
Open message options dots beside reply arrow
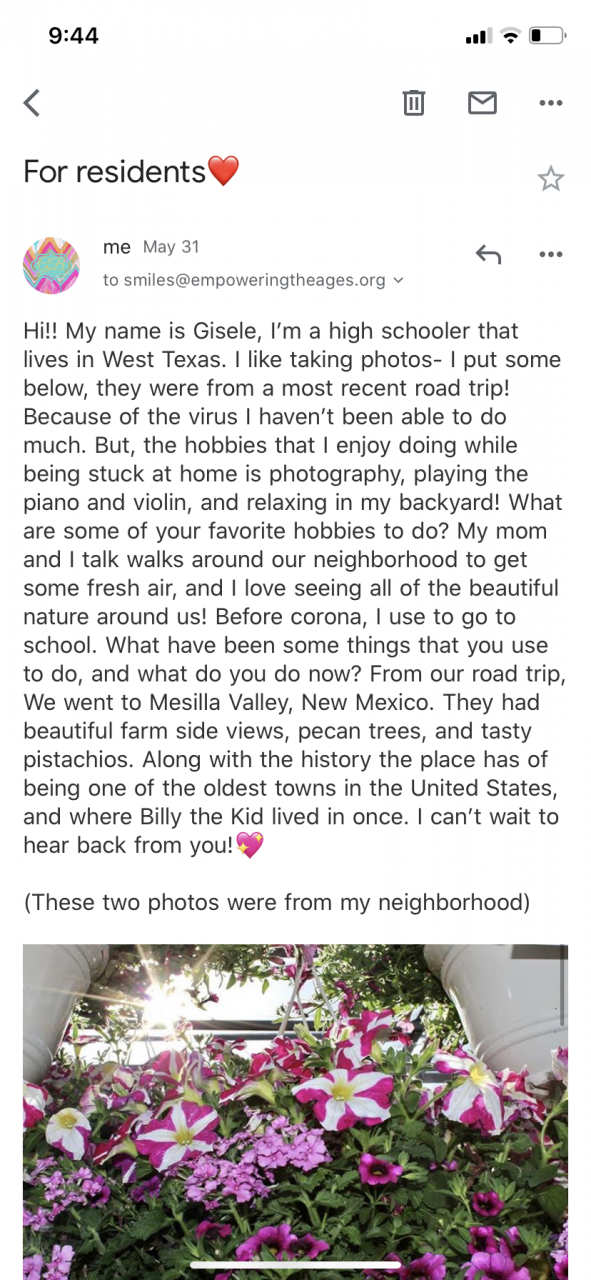551,255
